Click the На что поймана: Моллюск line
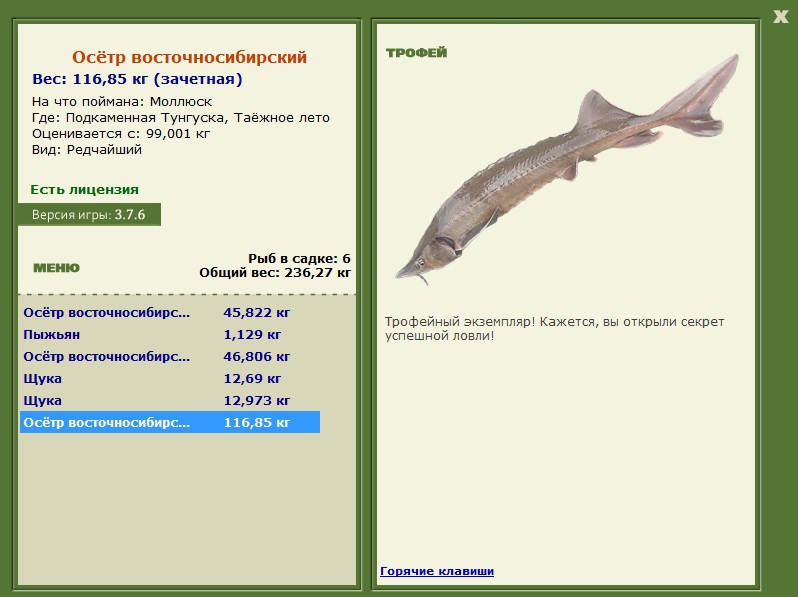The height and width of the screenshot is (597, 798). pos(122,102)
